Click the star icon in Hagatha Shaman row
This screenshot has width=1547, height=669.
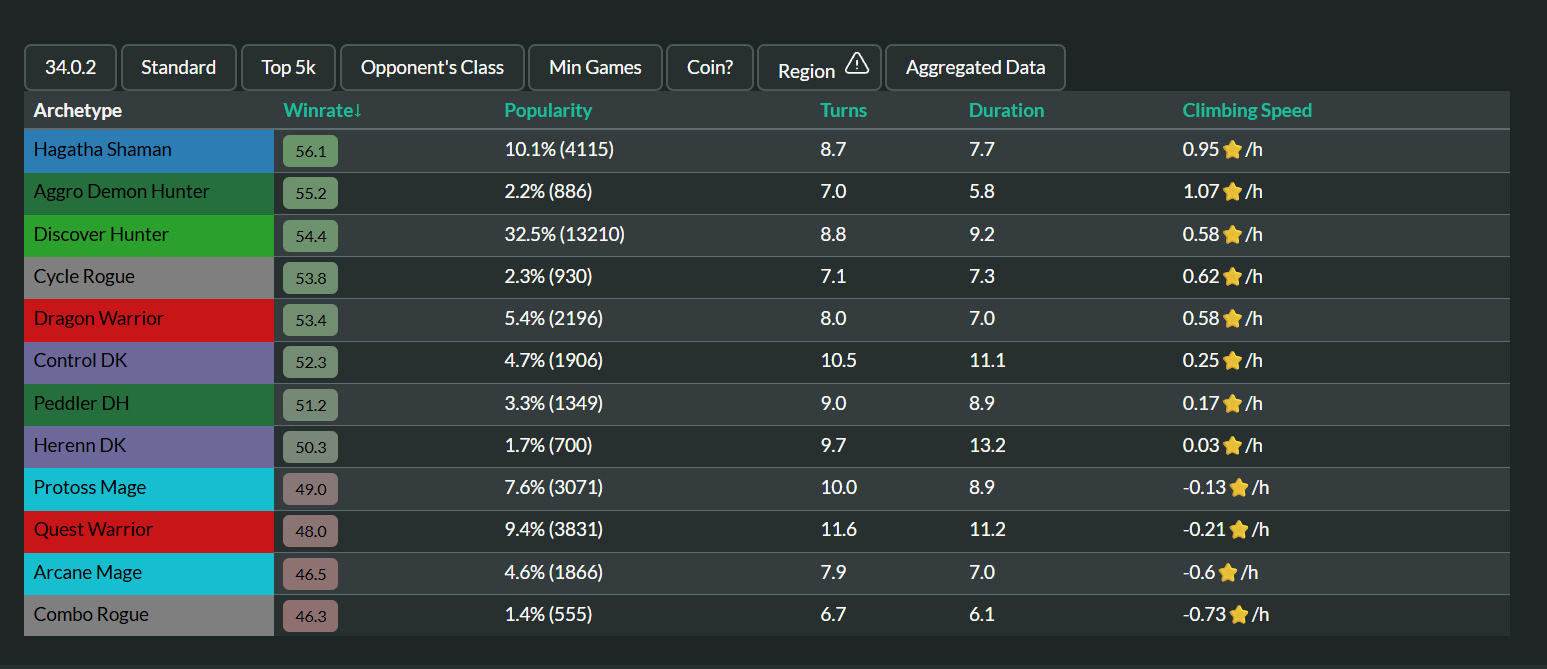click(x=1232, y=150)
